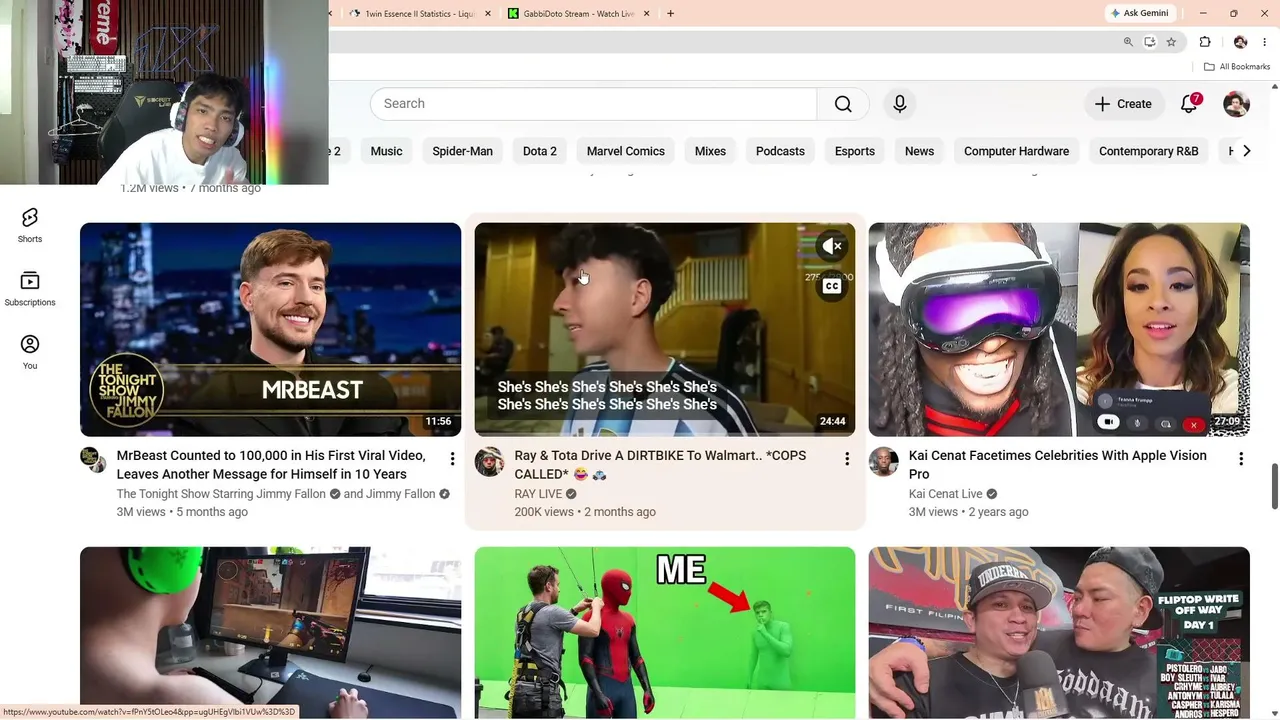The image size is (1280, 720).
Task: Go to RAY LIVE channel name
Action: (x=538, y=494)
